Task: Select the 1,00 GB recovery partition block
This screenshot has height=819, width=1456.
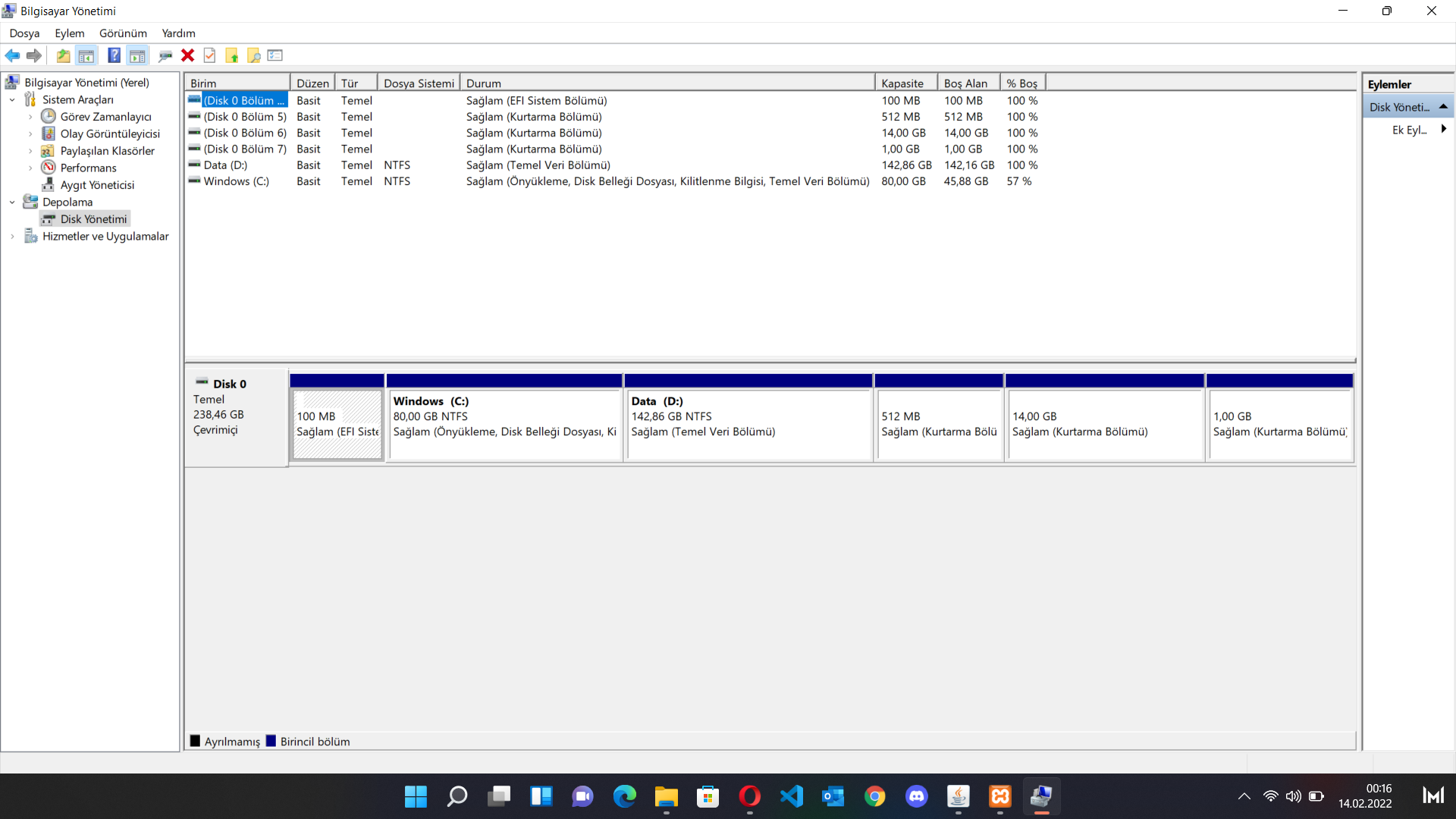Action: [x=1281, y=417]
